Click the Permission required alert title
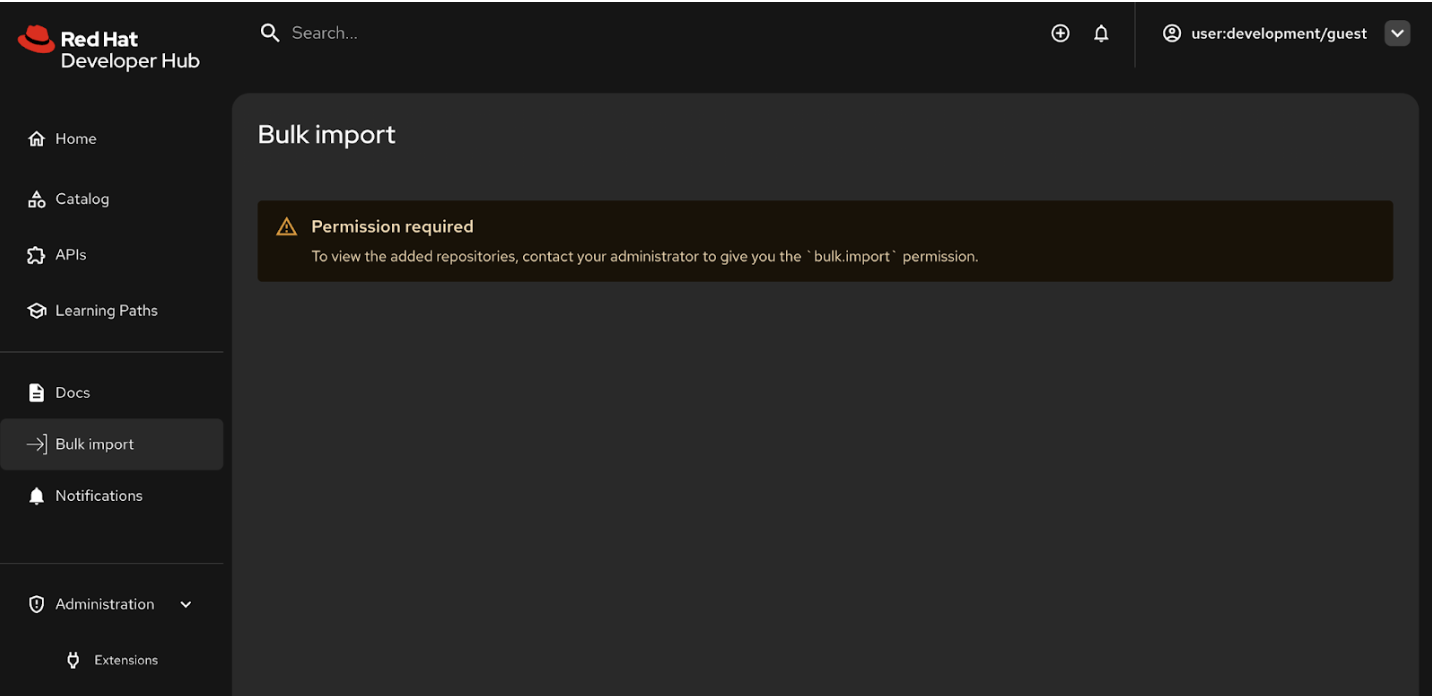Viewport: 1432px width, 696px height. 392,227
